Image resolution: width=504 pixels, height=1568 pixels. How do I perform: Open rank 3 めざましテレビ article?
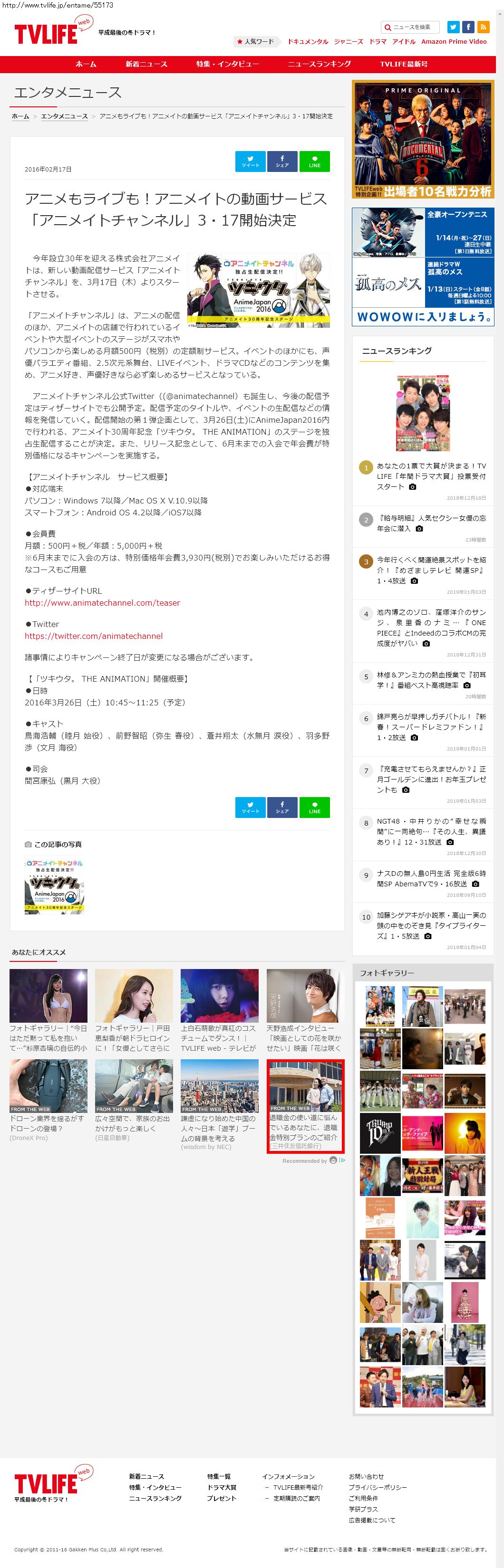point(431,570)
